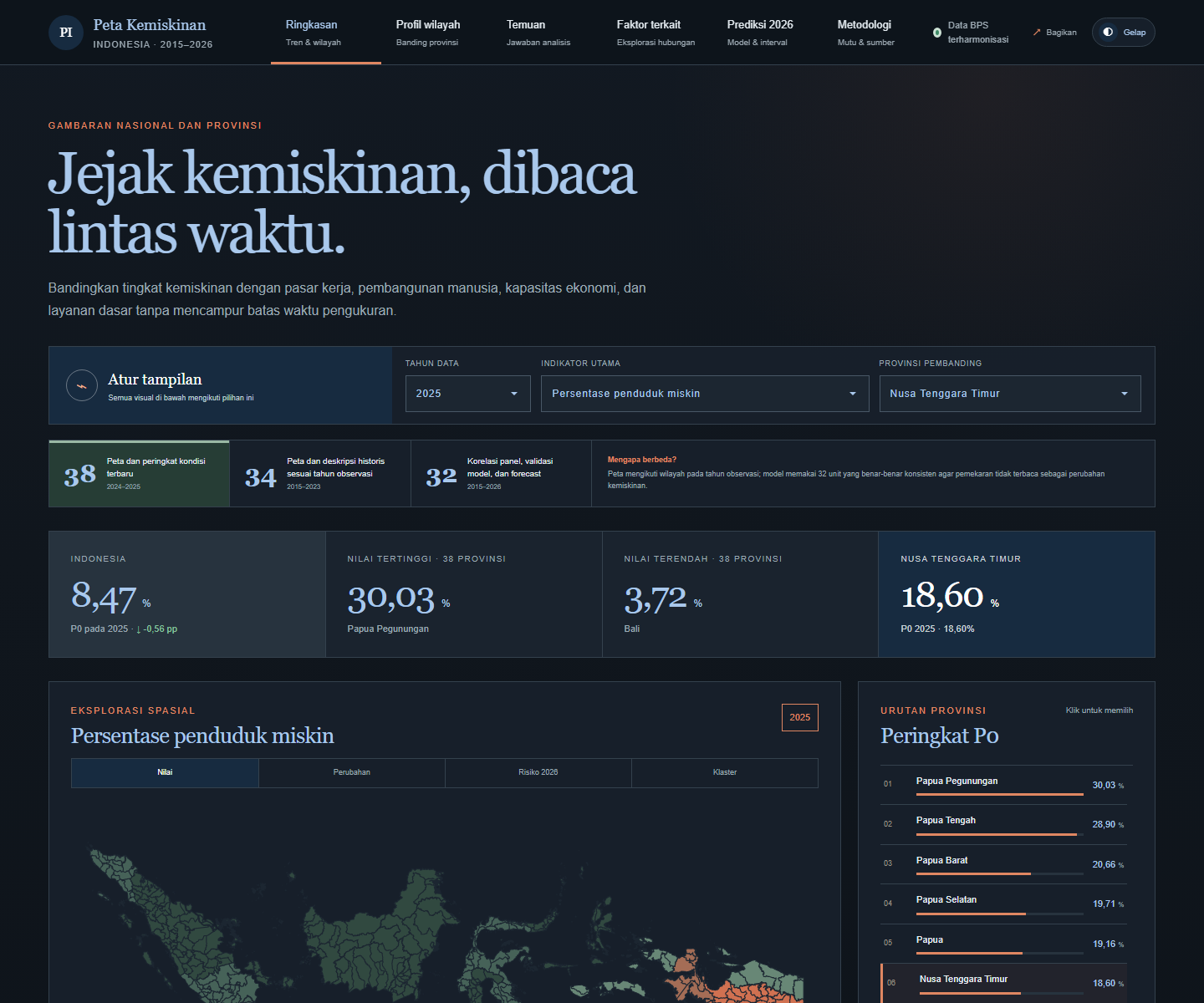Go to the Profil wilayah tab
Screen dimensions: 1204x1003
tap(436, 33)
